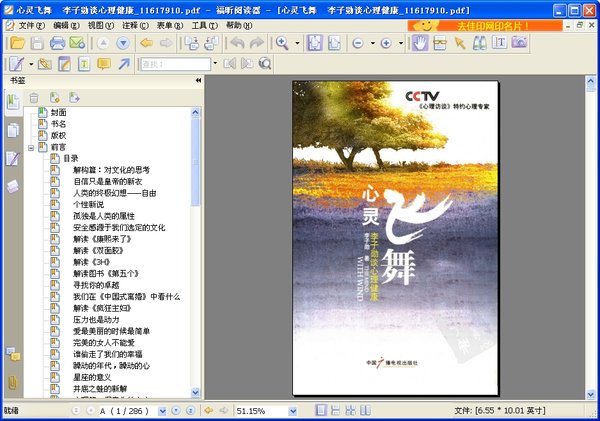
Task: Open the 注释 menu
Action: pos(135,25)
